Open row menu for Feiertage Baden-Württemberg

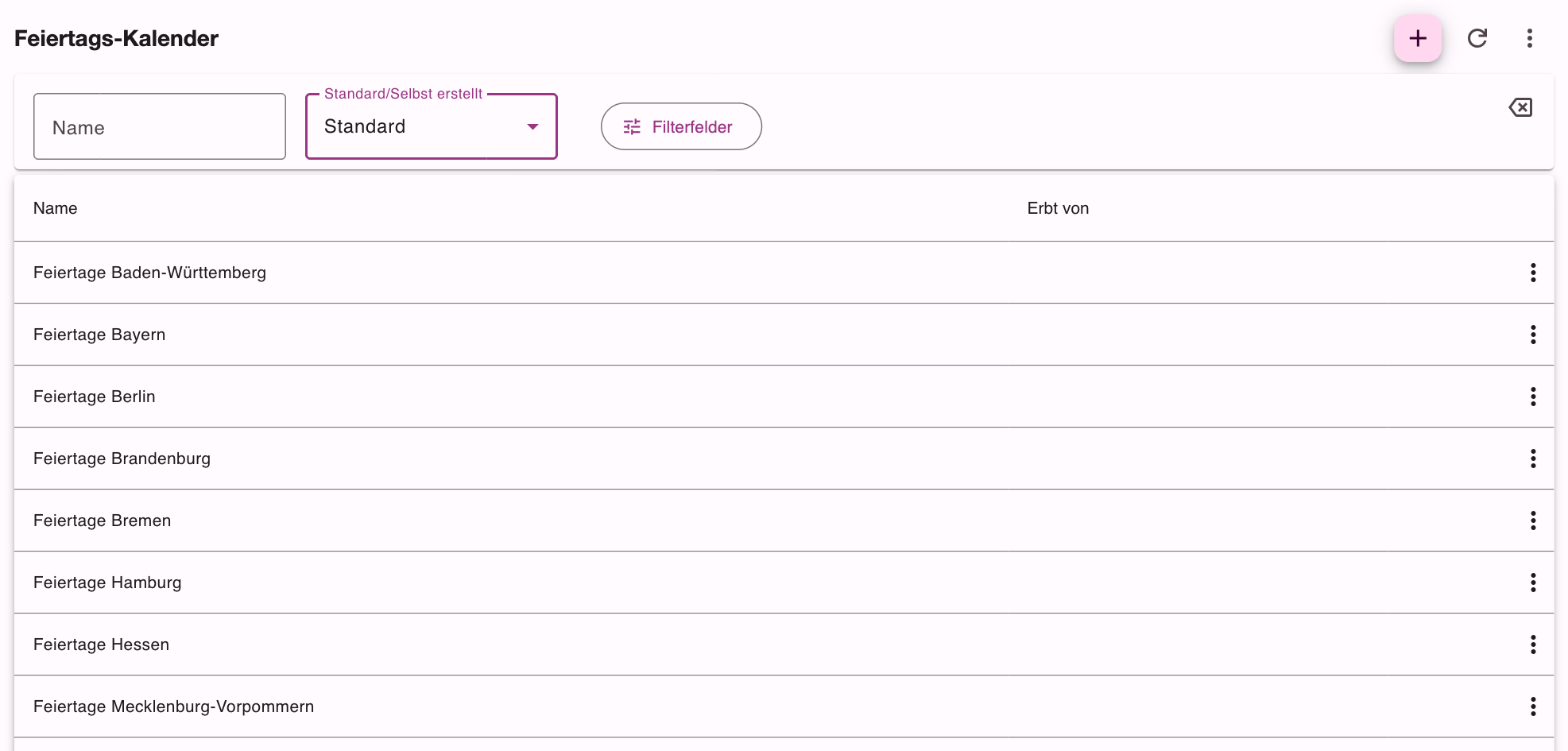point(1533,273)
